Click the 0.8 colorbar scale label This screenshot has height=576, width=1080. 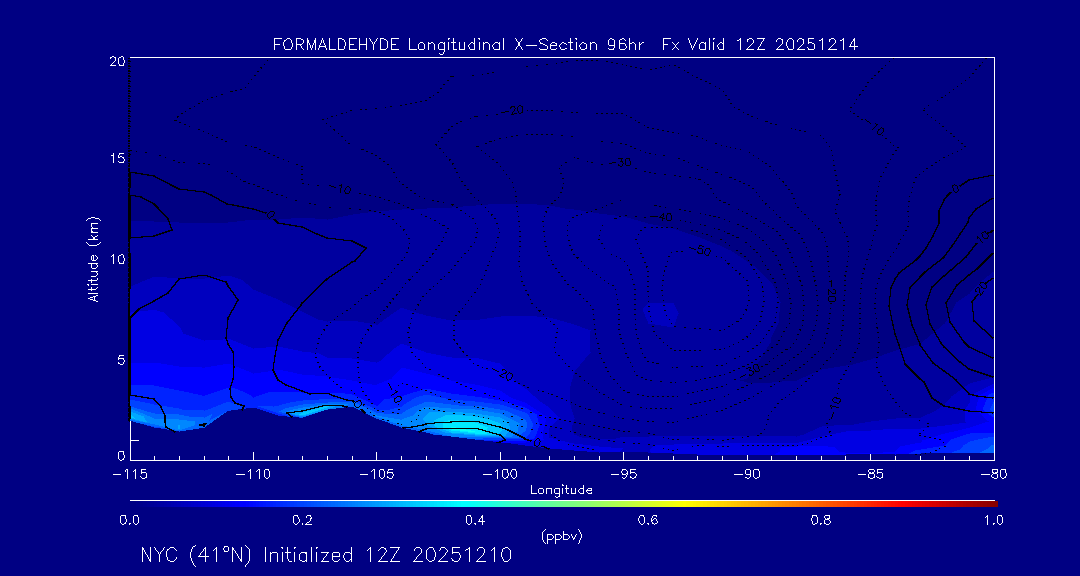821,520
